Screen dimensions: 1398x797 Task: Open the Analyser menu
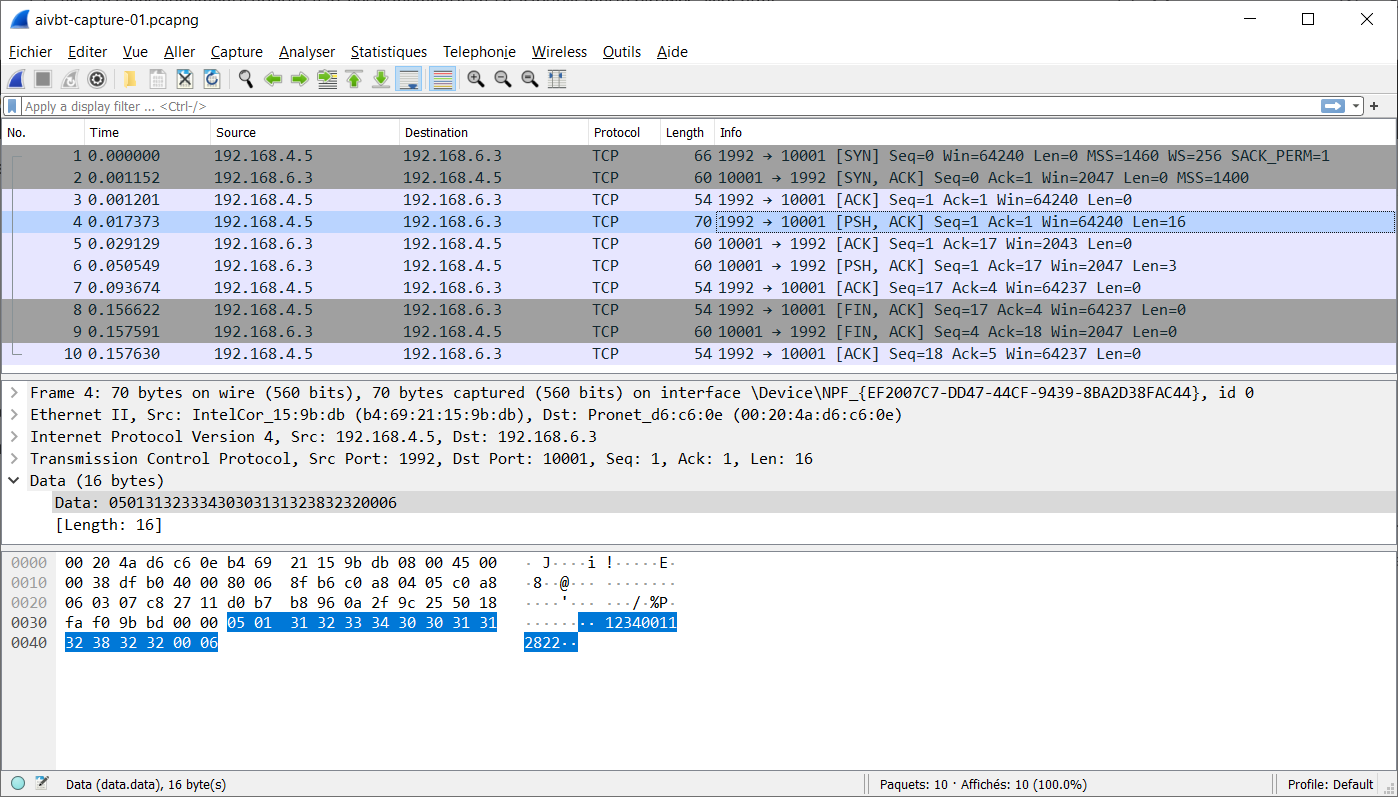(x=307, y=52)
